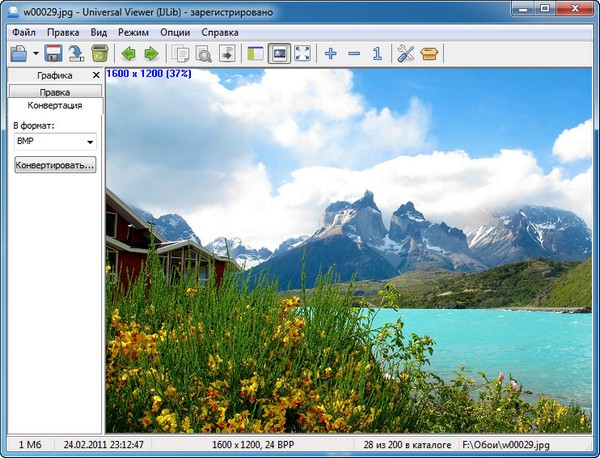Select the Конвертация tab
This screenshot has height=458, width=600.
[x=55, y=105]
